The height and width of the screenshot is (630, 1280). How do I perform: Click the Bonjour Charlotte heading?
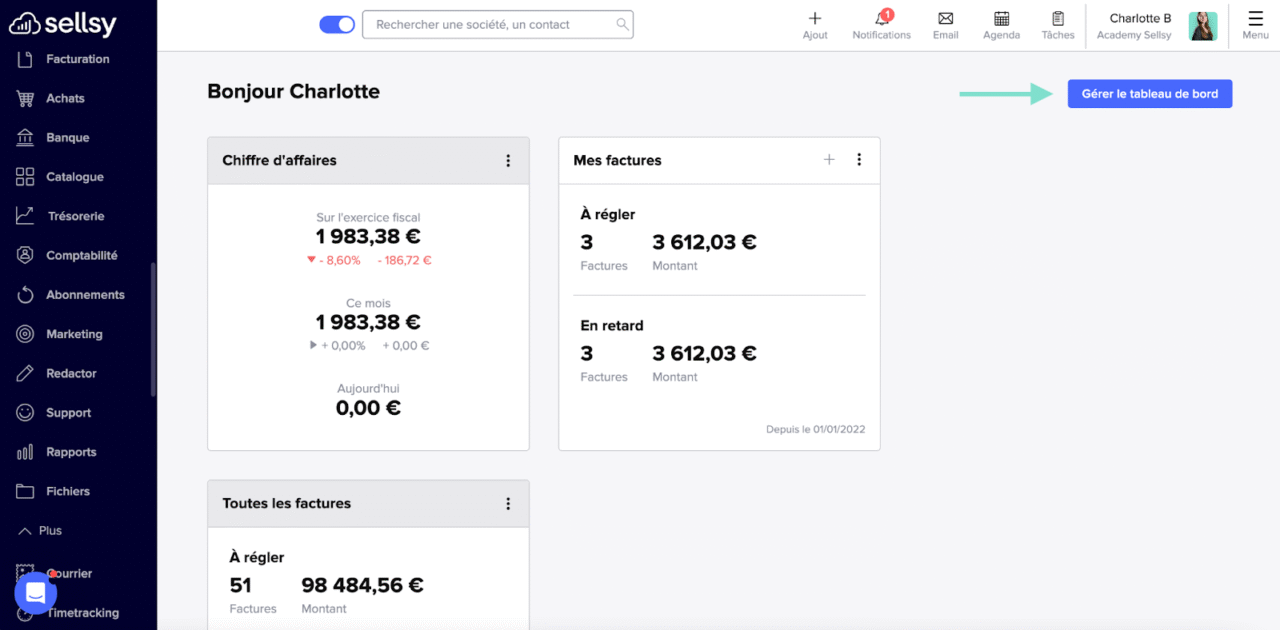293,92
